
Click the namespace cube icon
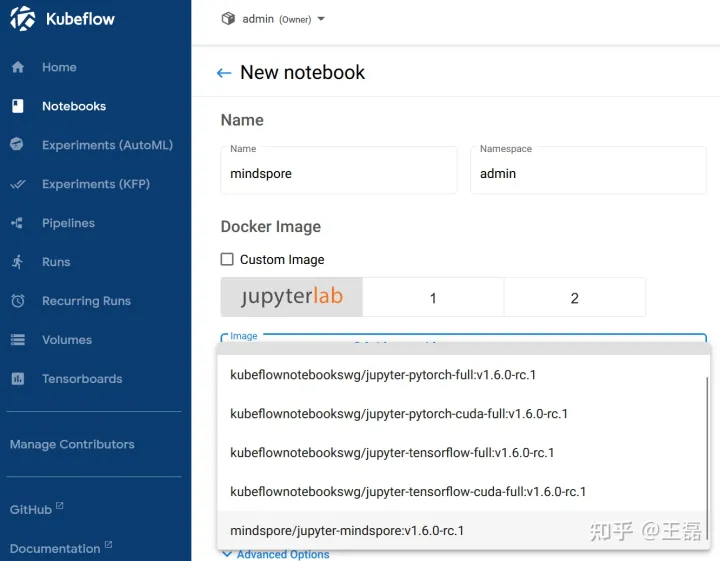click(228, 19)
